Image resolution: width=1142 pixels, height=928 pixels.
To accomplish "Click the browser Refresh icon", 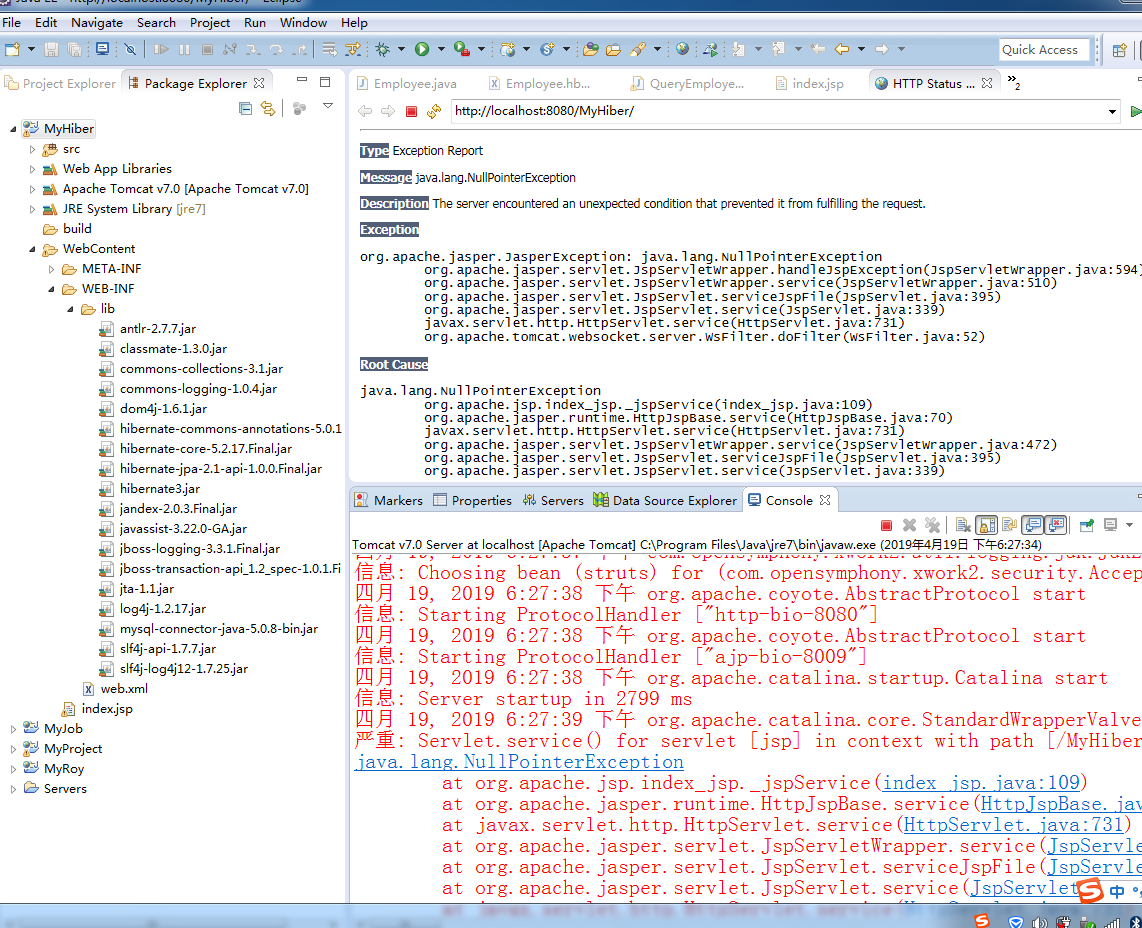I will [x=434, y=111].
